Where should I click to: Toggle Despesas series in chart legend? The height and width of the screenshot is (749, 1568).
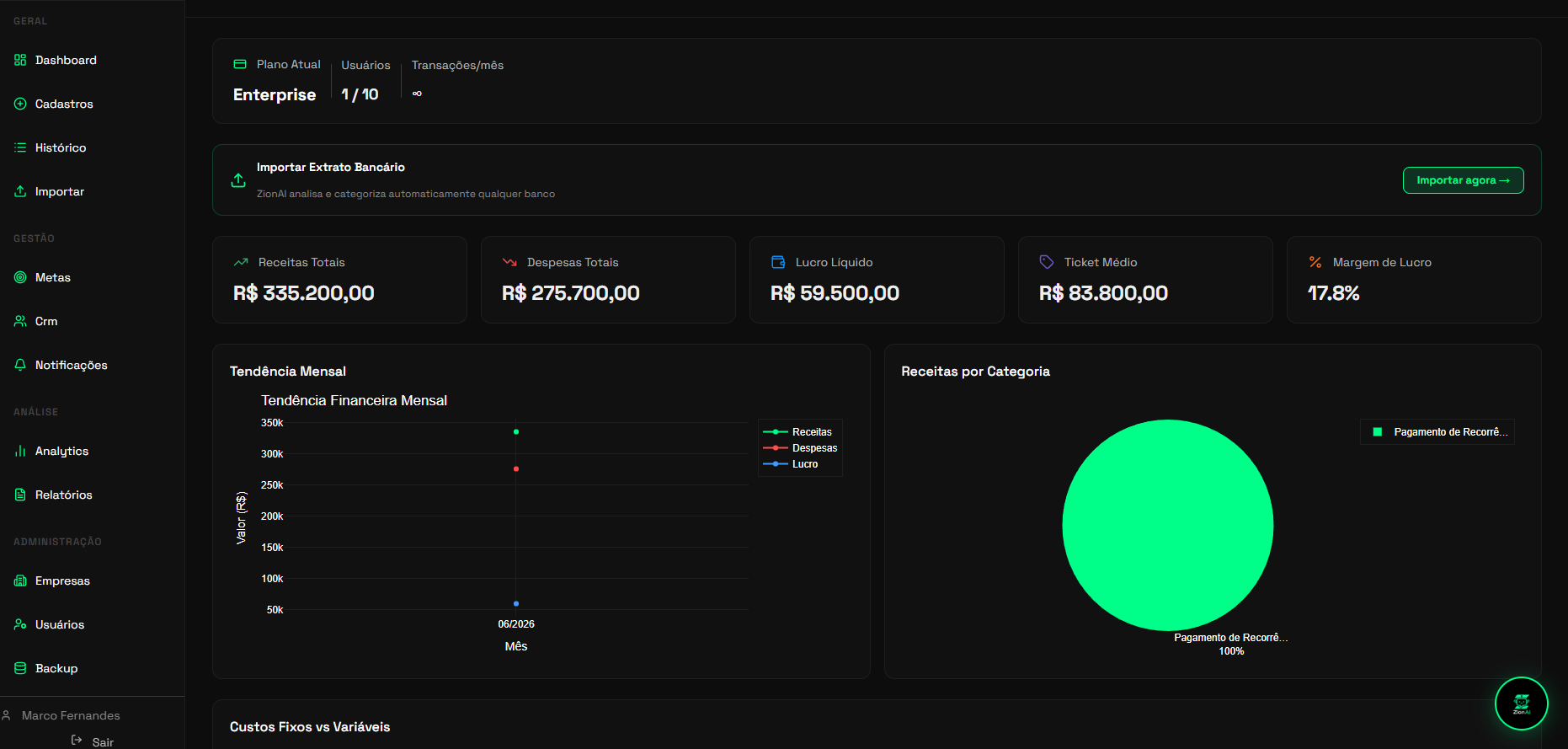tap(800, 448)
